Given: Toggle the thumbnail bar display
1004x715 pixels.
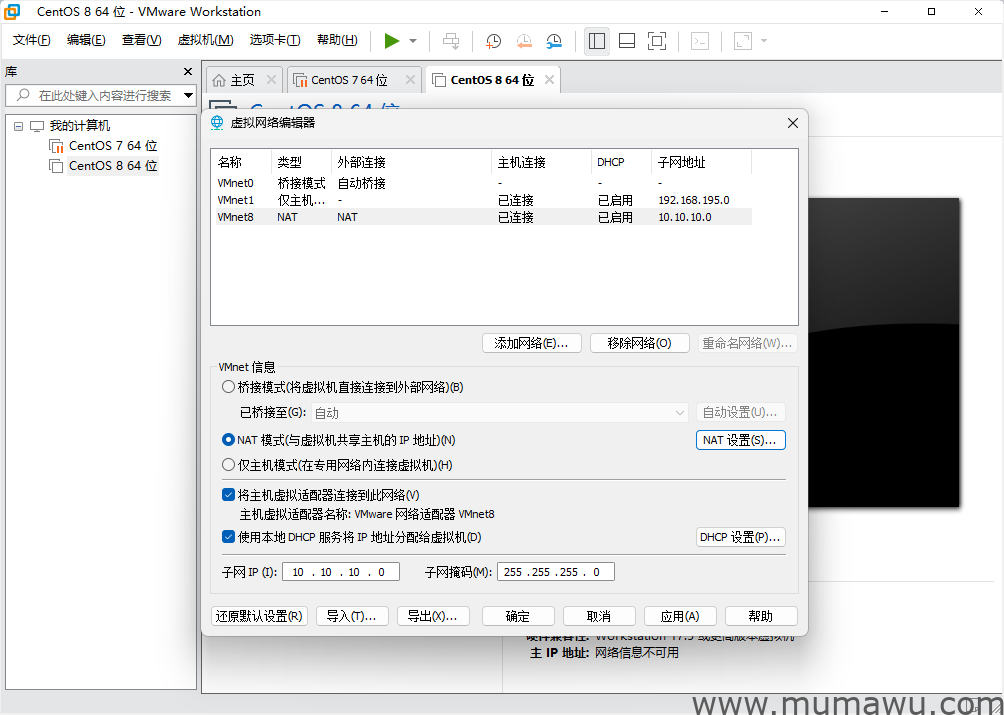Looking at the screenshot, I should click(x=627, y=40).
